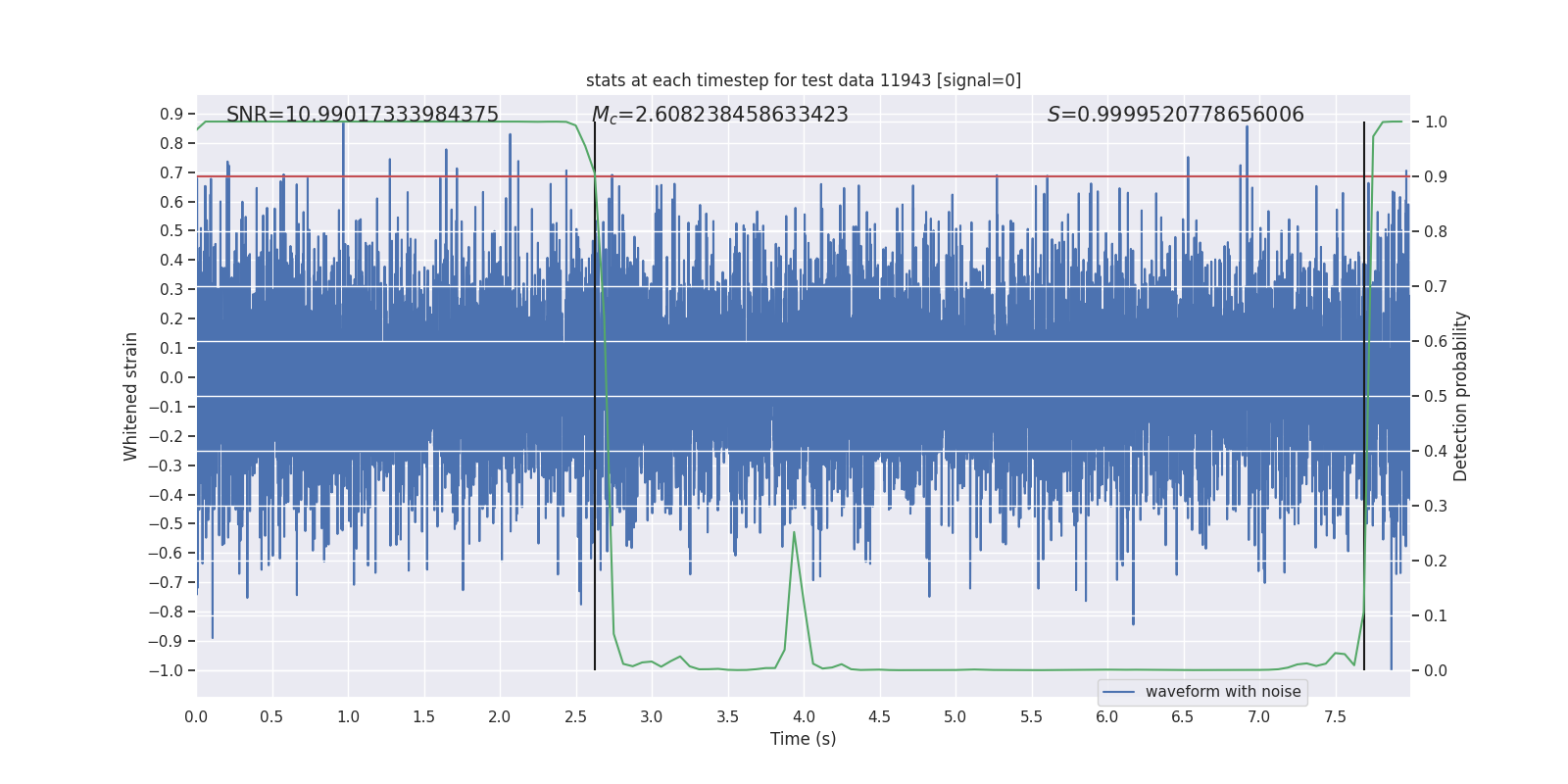Screen dimensions: 1568x784
Task: Click the left y-axis tick label −1.0
Action: (x=166, y=670)
